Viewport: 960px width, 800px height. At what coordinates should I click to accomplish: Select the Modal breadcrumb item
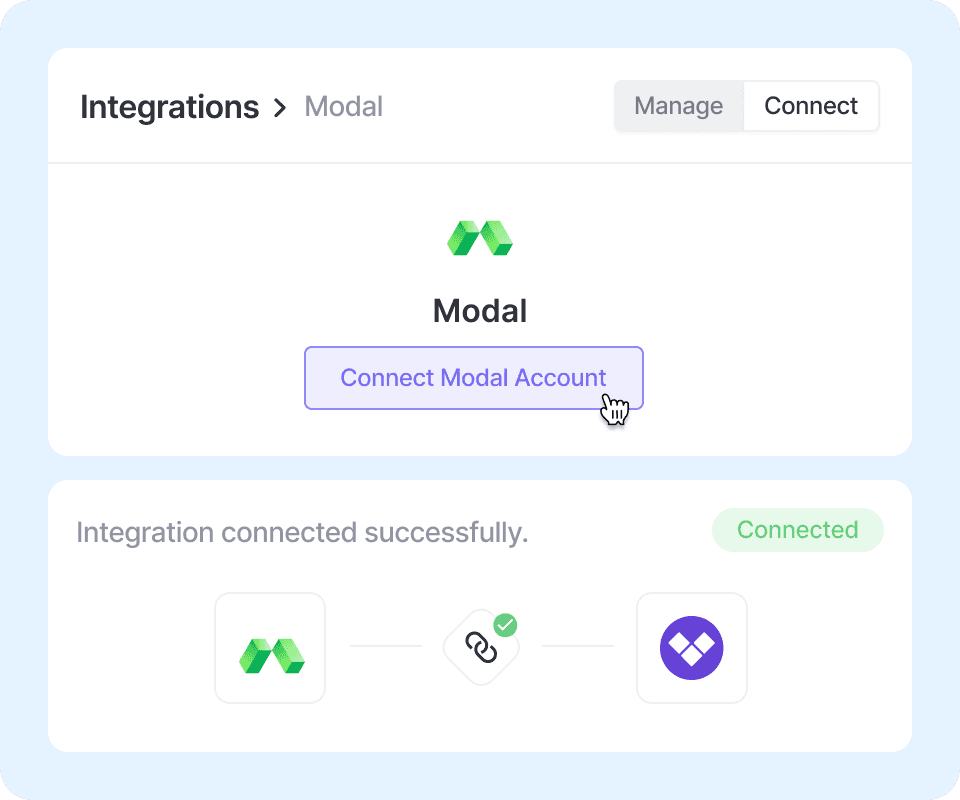click(x=343, y=107)
